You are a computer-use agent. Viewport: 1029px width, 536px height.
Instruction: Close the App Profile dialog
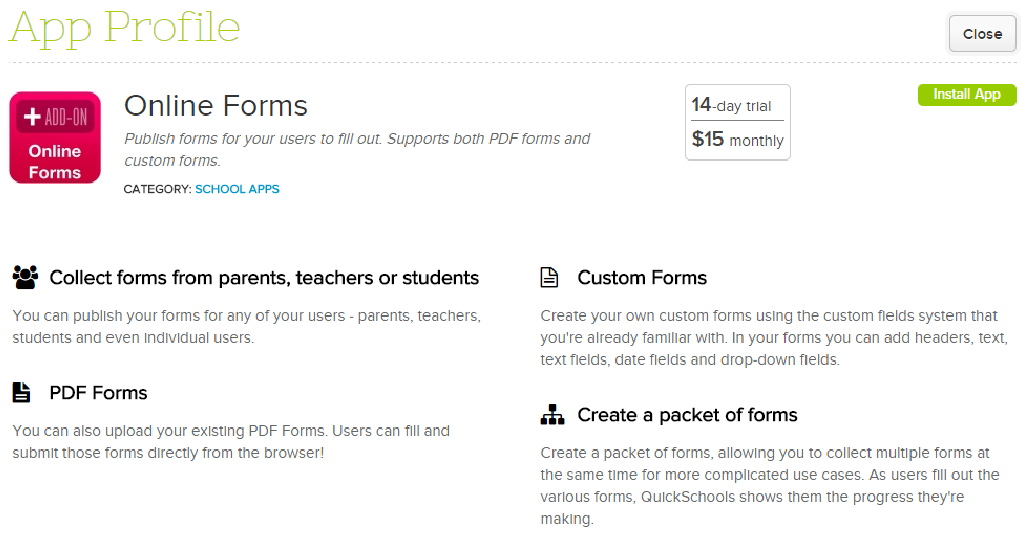981,34
